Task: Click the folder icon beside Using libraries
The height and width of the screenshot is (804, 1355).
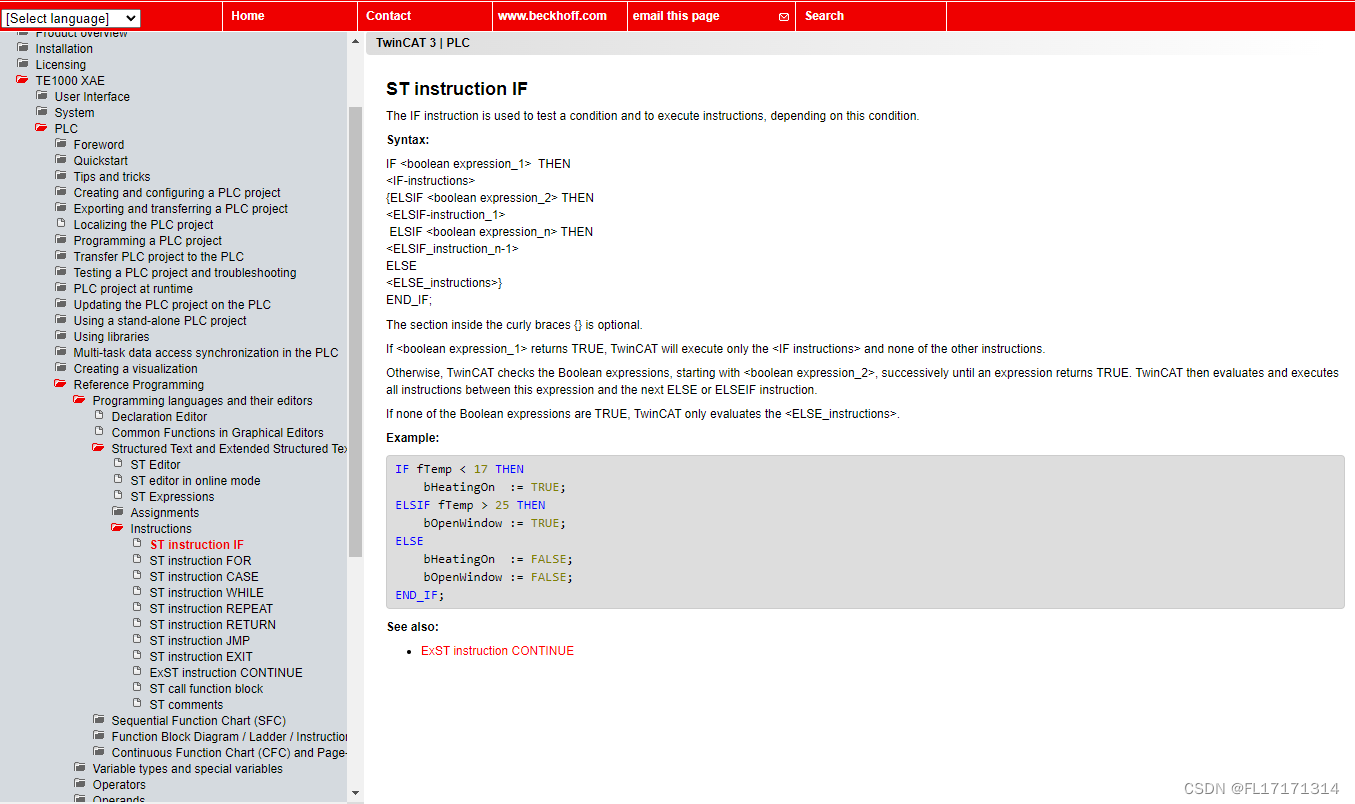Action: [61, 336]
